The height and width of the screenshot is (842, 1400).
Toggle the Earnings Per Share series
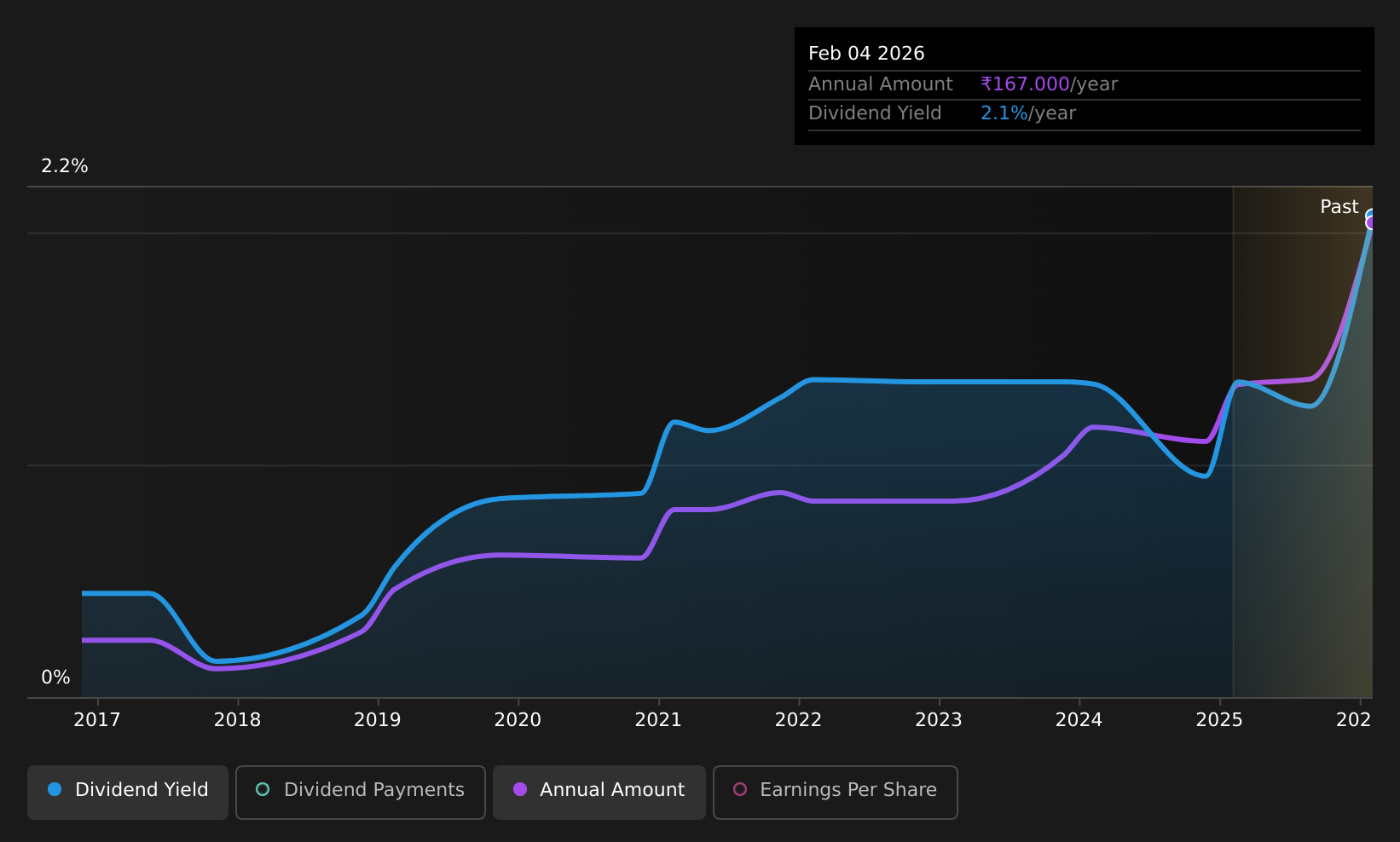836,792
